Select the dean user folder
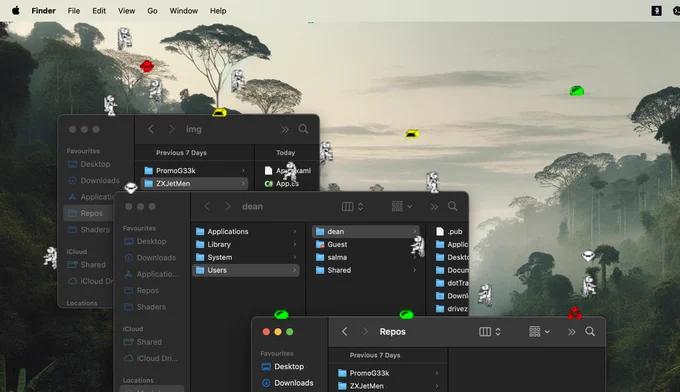 point(366,232)
